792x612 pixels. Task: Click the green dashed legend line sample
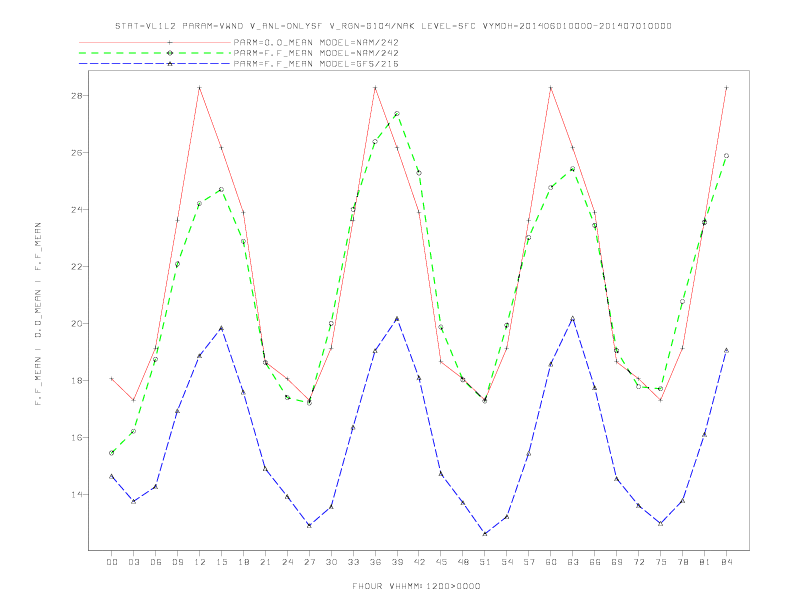click(155, 53)
